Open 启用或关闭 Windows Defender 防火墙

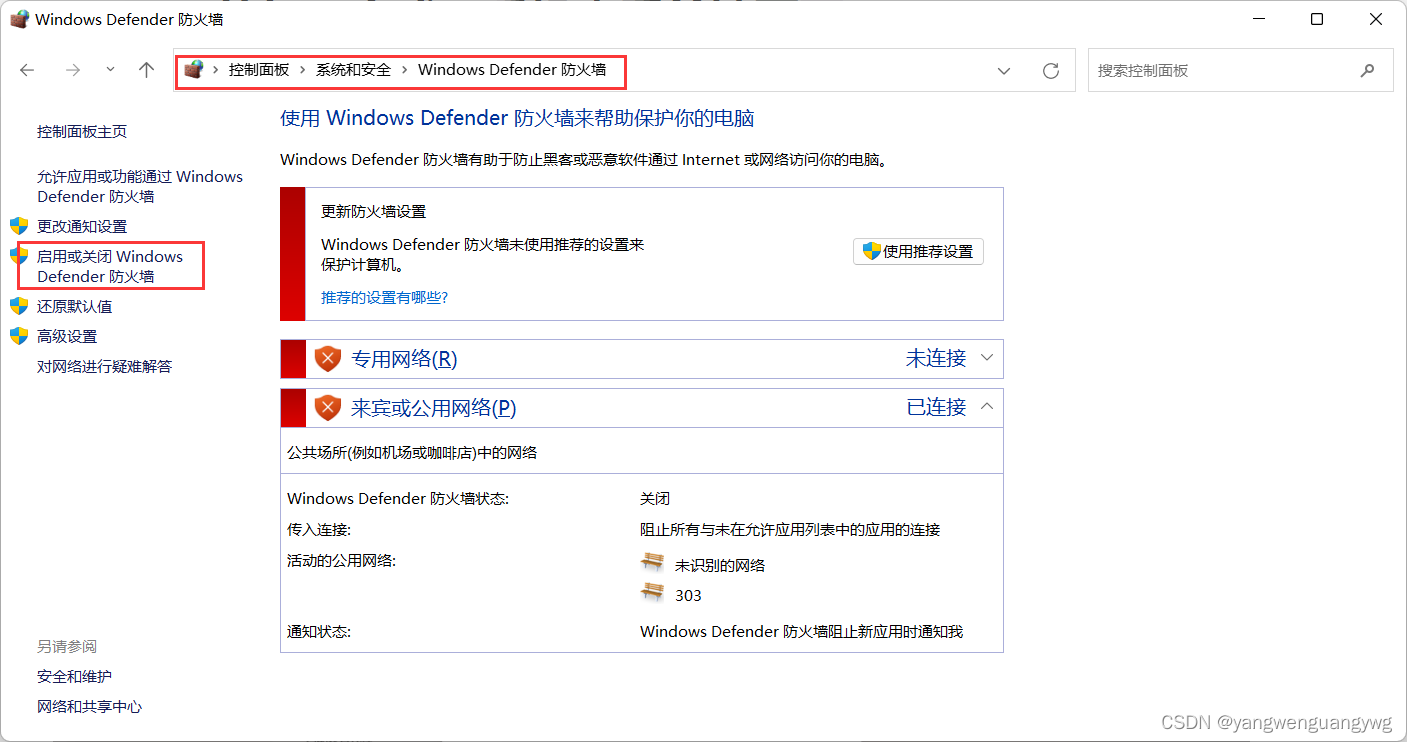110,266
